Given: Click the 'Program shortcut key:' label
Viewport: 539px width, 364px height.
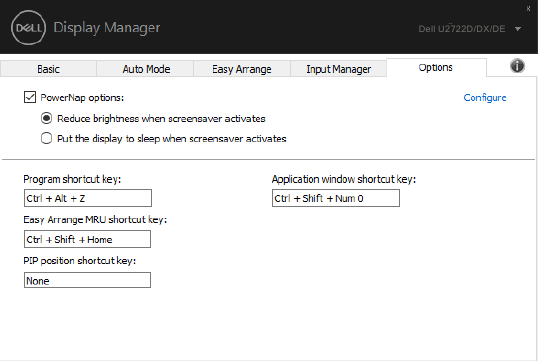Looking at the screenshot, I should point(72,179).
